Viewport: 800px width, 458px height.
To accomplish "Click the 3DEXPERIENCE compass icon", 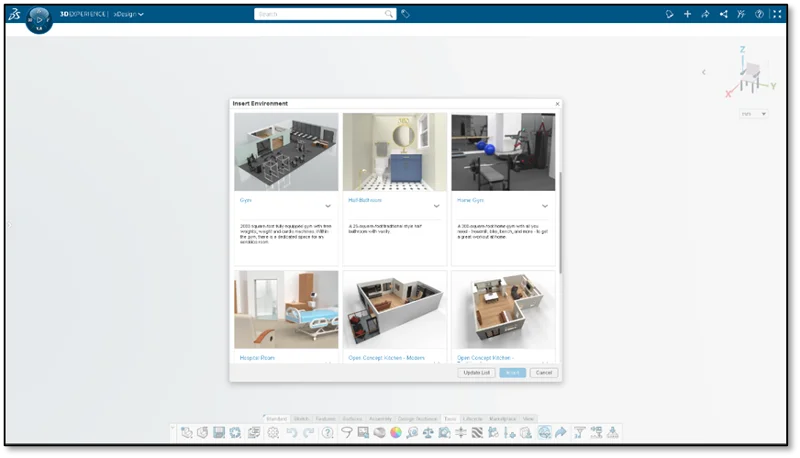I will [x=39, y=18].
